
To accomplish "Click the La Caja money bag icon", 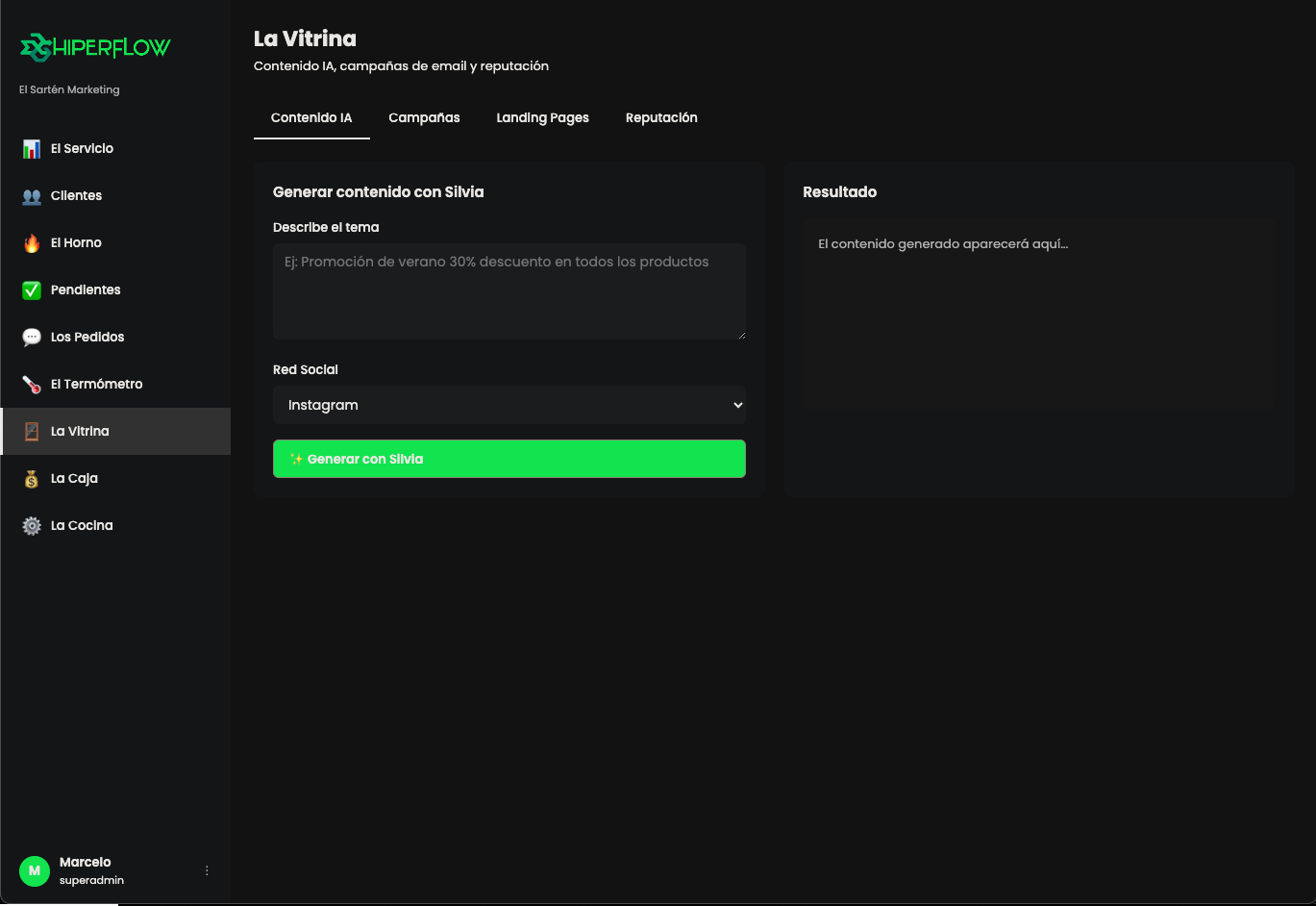I will point(32,479).
